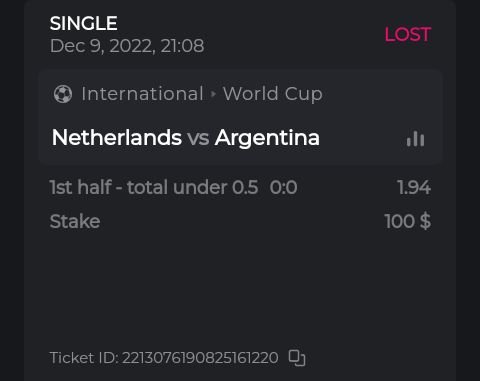The width and height of the screenshot is (480, 381).
Task: Click the 1st half total under 0.5 selection
Action: (x=154, y=187)
